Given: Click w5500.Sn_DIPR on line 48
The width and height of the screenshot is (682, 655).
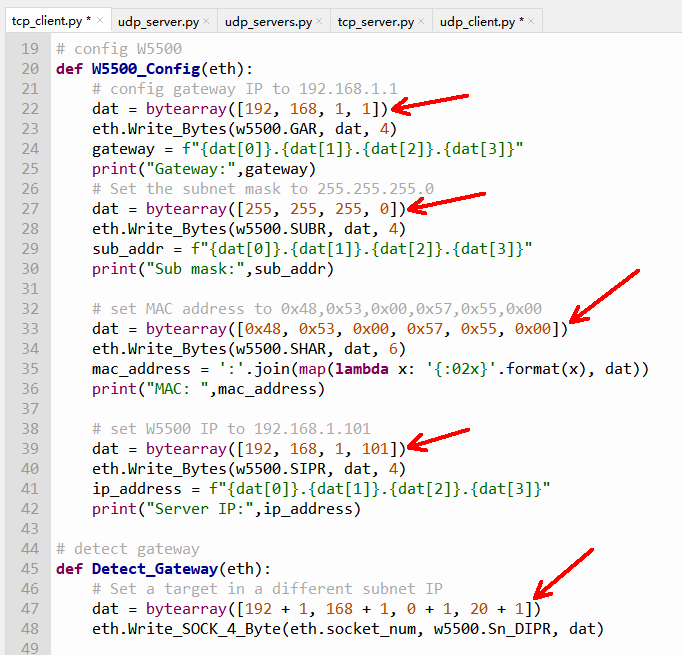Looking at the screenshot, I should [x=492, y=629].
